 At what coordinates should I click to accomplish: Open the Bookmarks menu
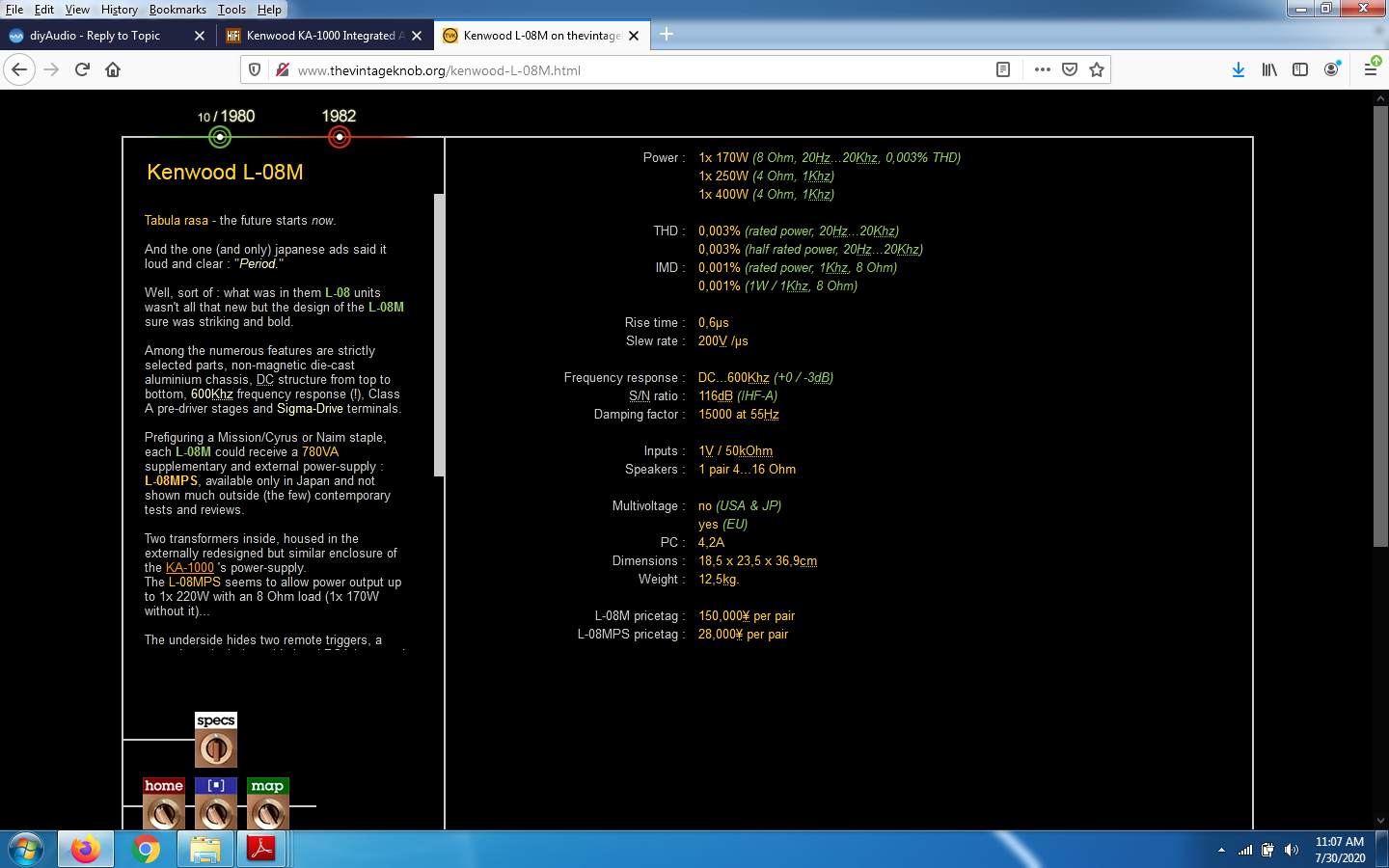click(x=177, y=10)
